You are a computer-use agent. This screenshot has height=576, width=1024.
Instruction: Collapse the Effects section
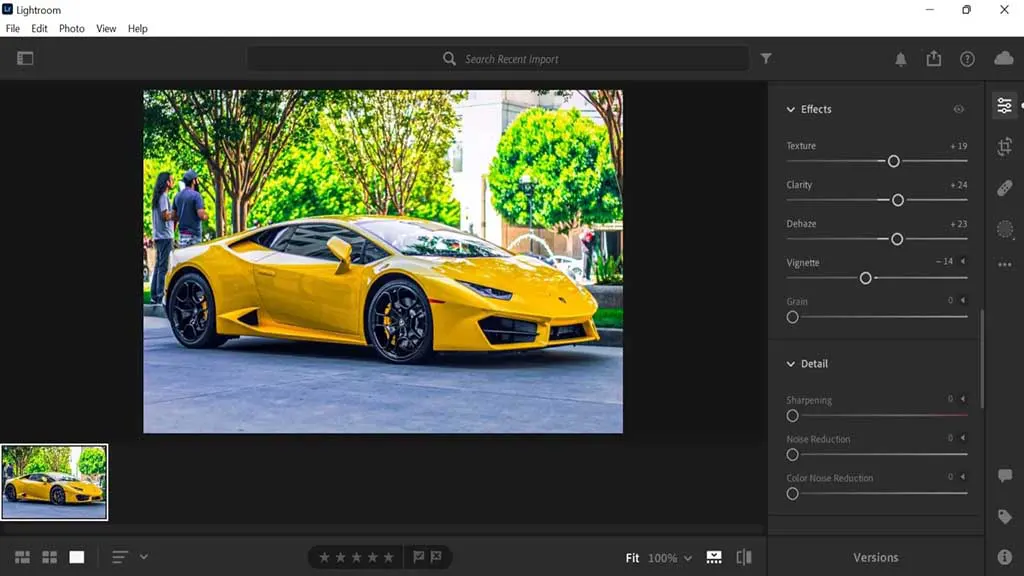tap(791, 109)
